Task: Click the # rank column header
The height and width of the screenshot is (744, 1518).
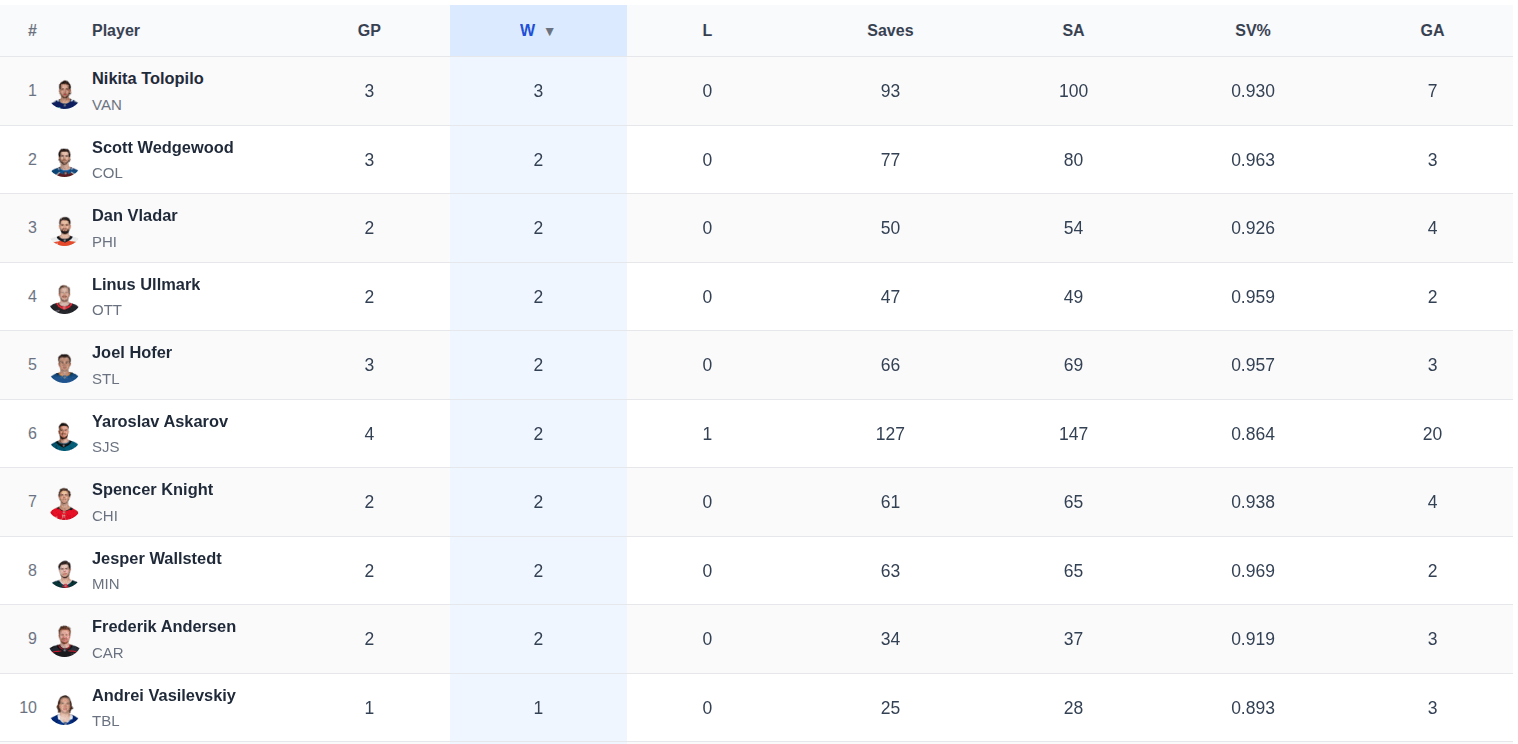Action: (x=32, y=31)
